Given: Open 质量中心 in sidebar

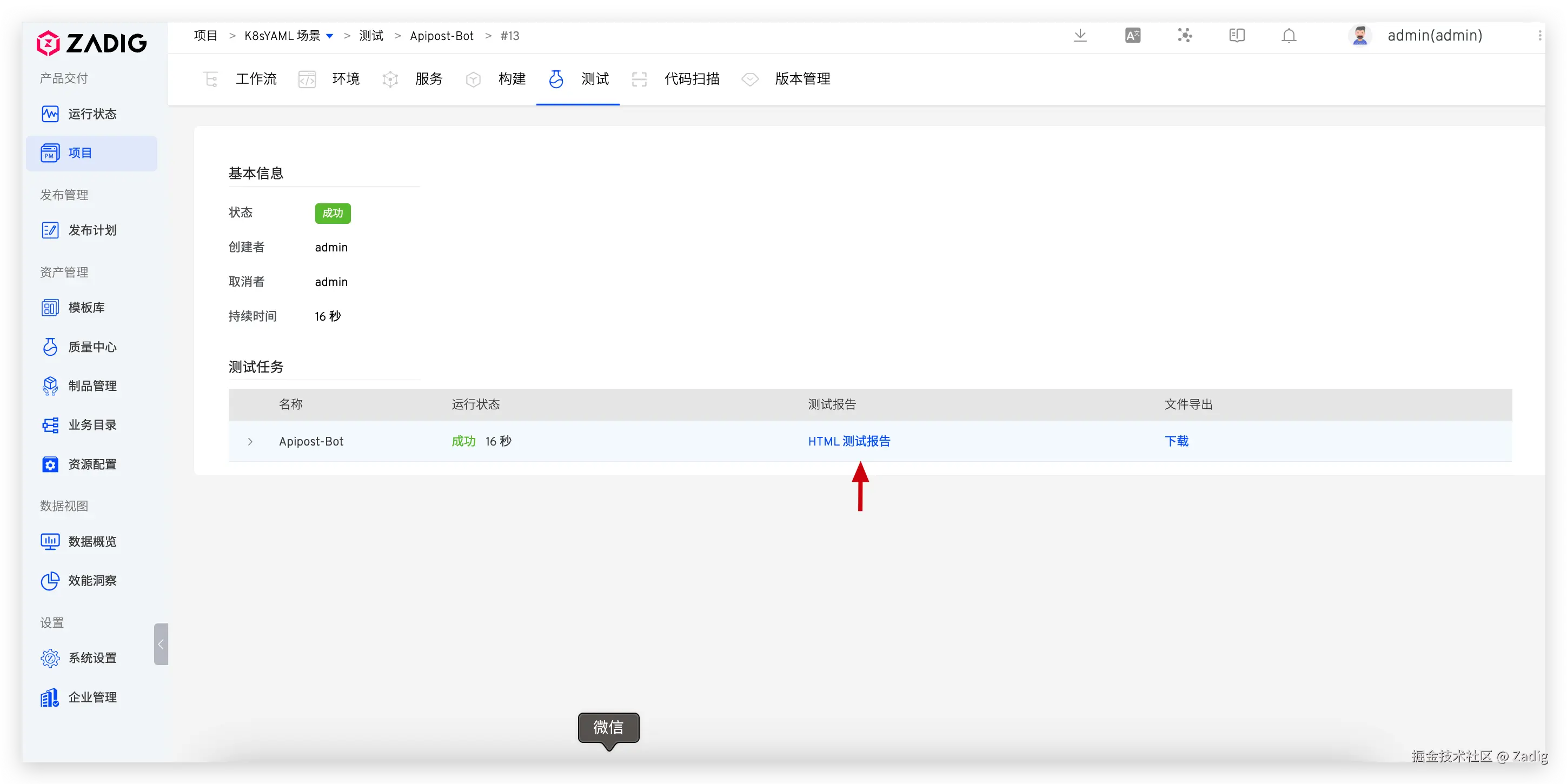Looking at the screenshot, I should tap(92, 347).
